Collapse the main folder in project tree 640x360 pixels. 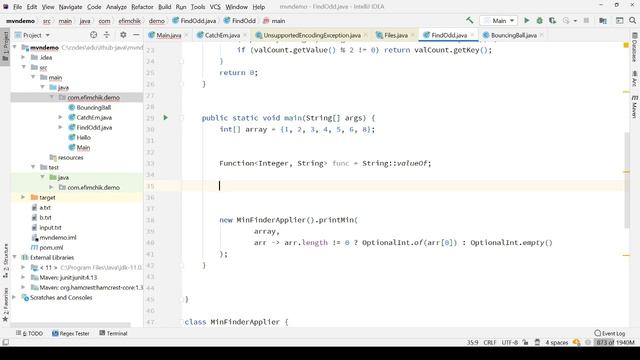[x=33, y=77]
